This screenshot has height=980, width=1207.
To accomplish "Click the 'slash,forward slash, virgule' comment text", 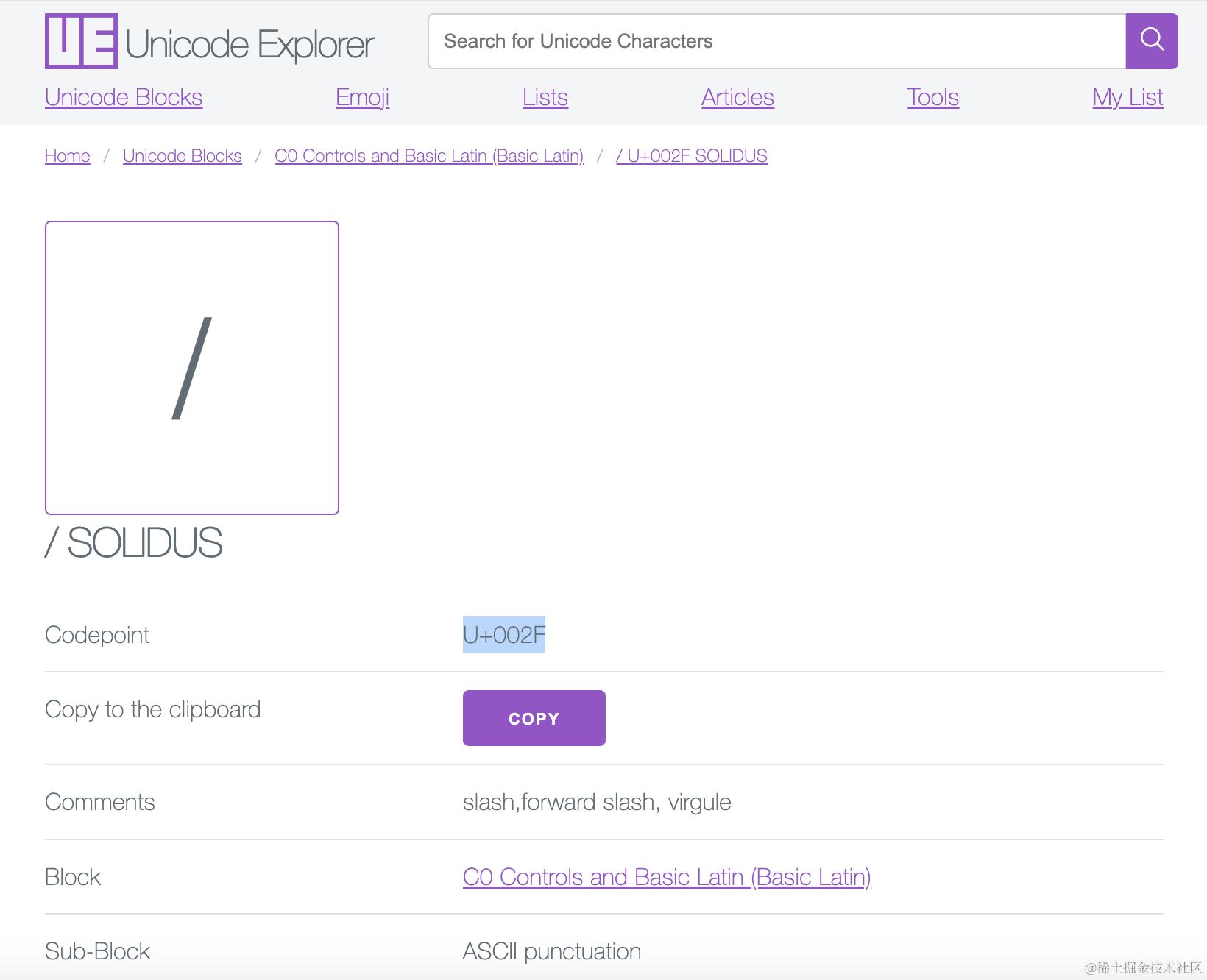I will (597, 802).
